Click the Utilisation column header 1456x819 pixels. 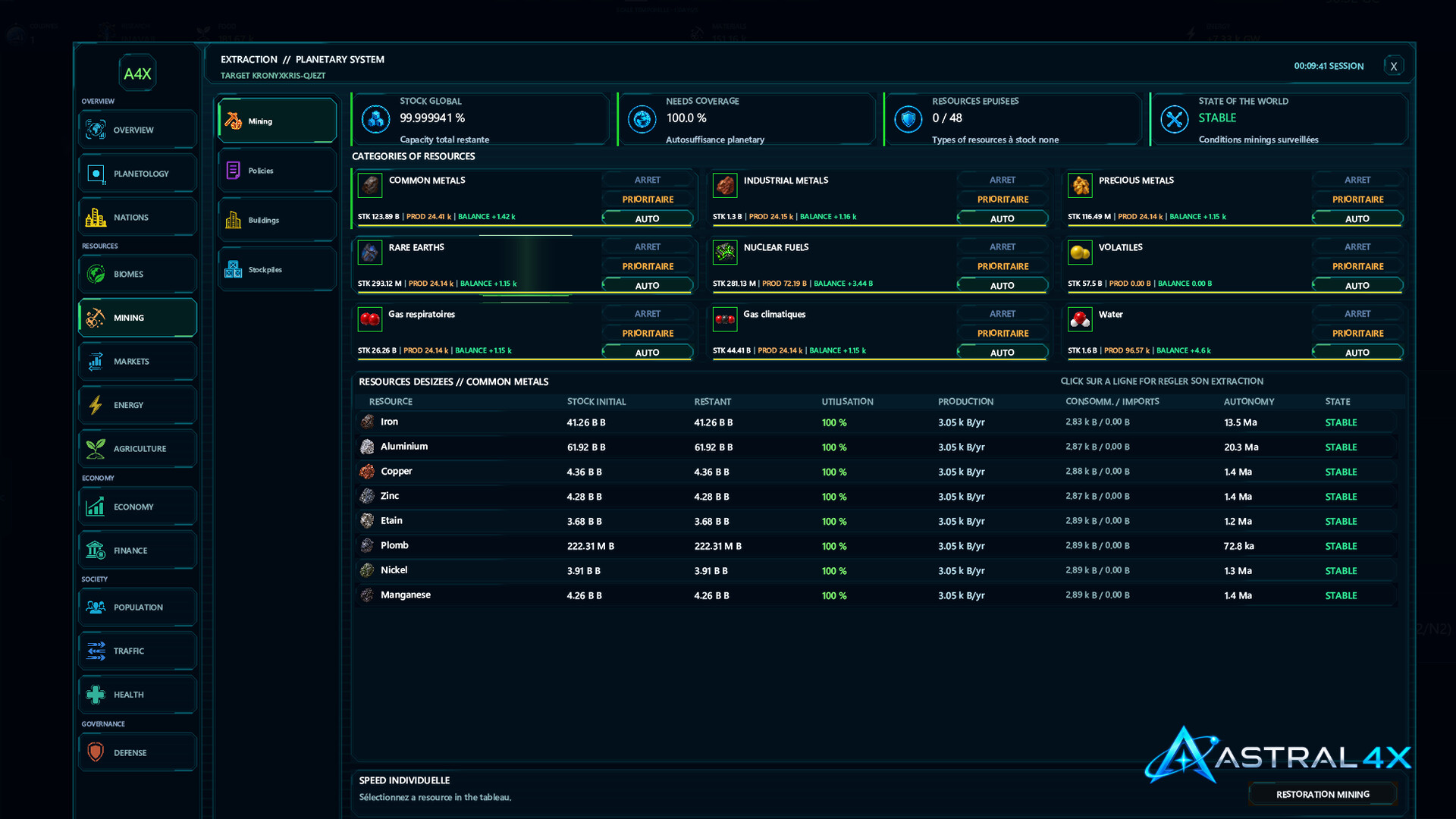click(847, 401)
